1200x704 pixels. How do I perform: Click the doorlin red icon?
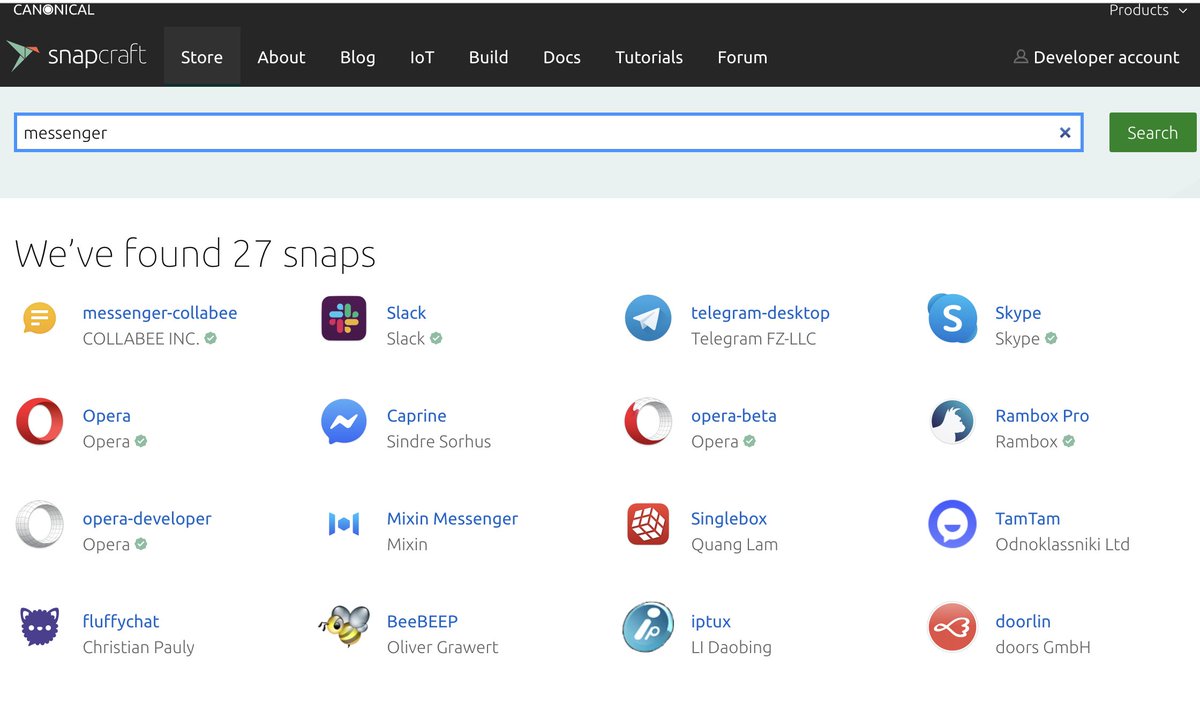point(952,627)
